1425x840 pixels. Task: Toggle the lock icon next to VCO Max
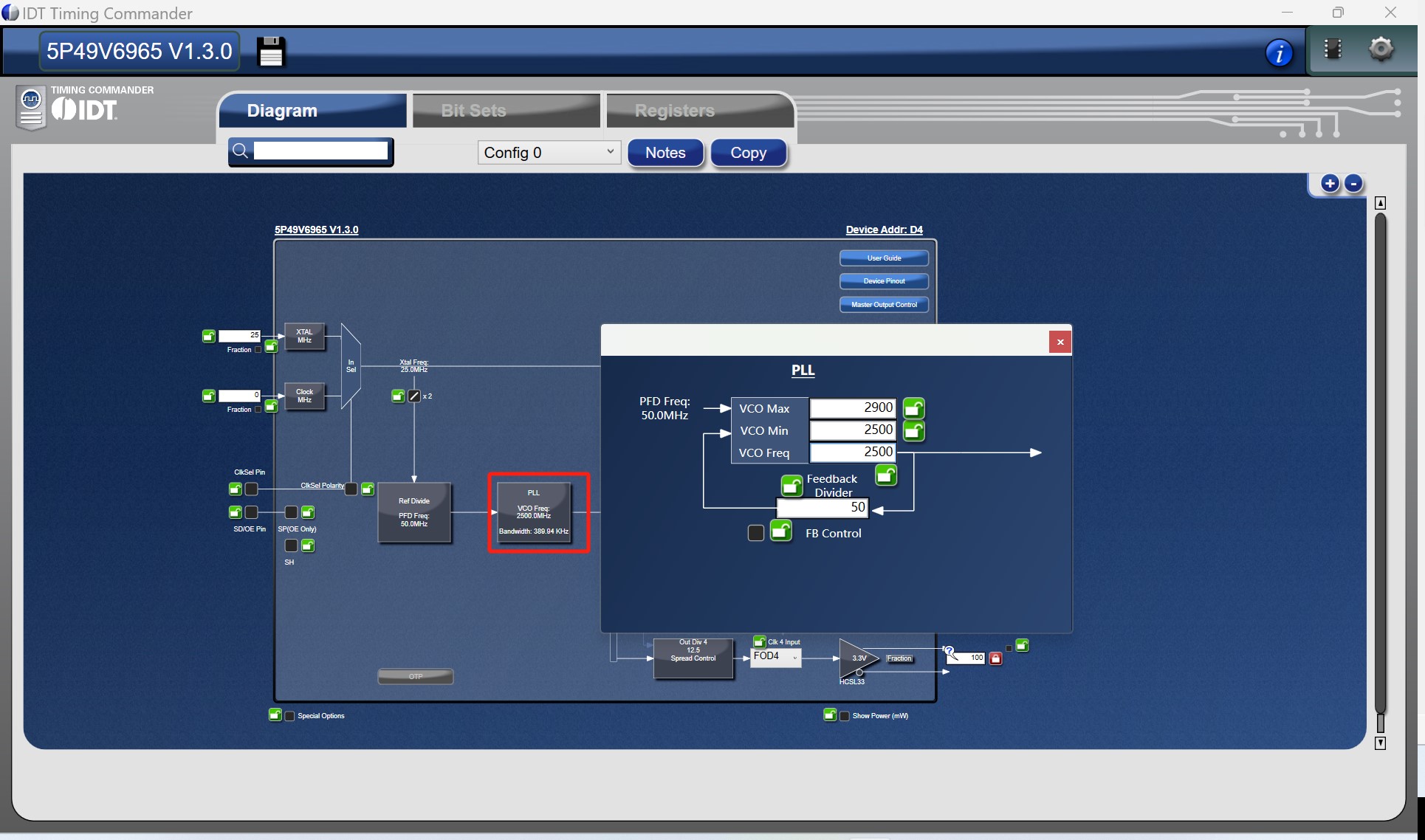(914, 408)
